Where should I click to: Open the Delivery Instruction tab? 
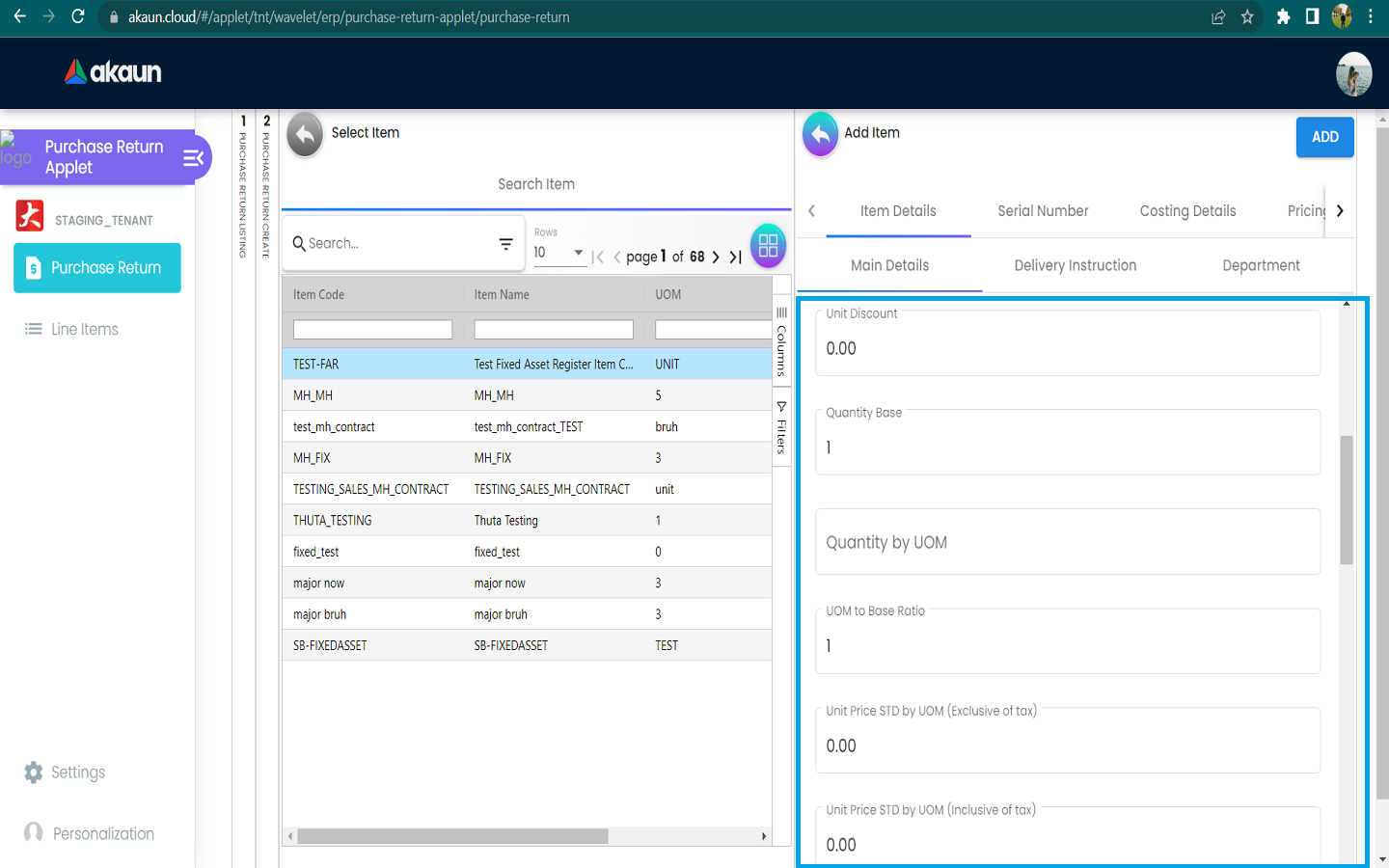click(1075, 266)
